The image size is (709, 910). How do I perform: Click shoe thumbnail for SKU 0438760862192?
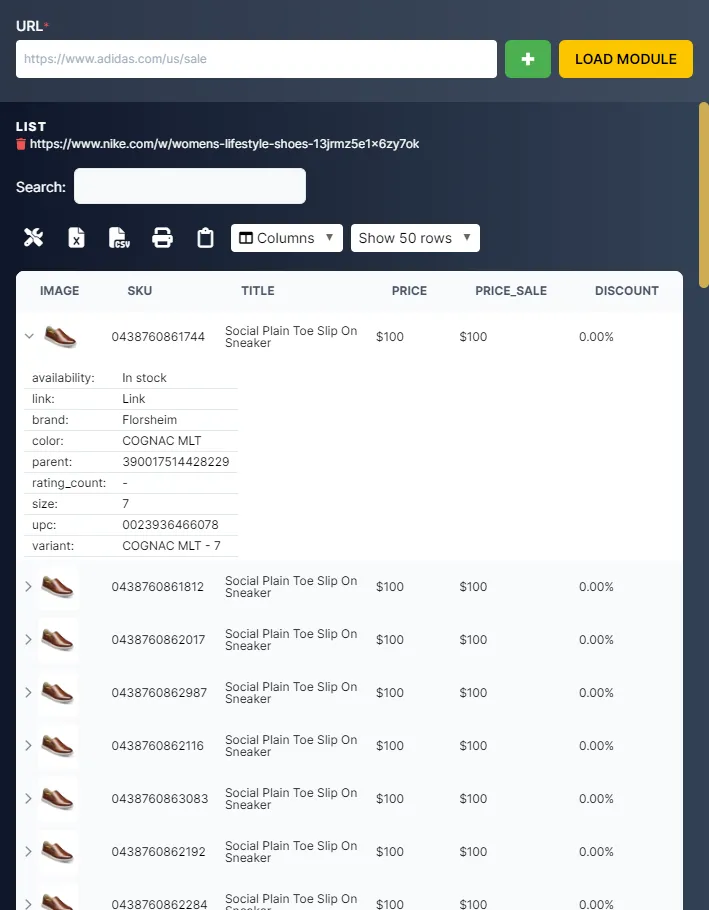tap(58, 851)
